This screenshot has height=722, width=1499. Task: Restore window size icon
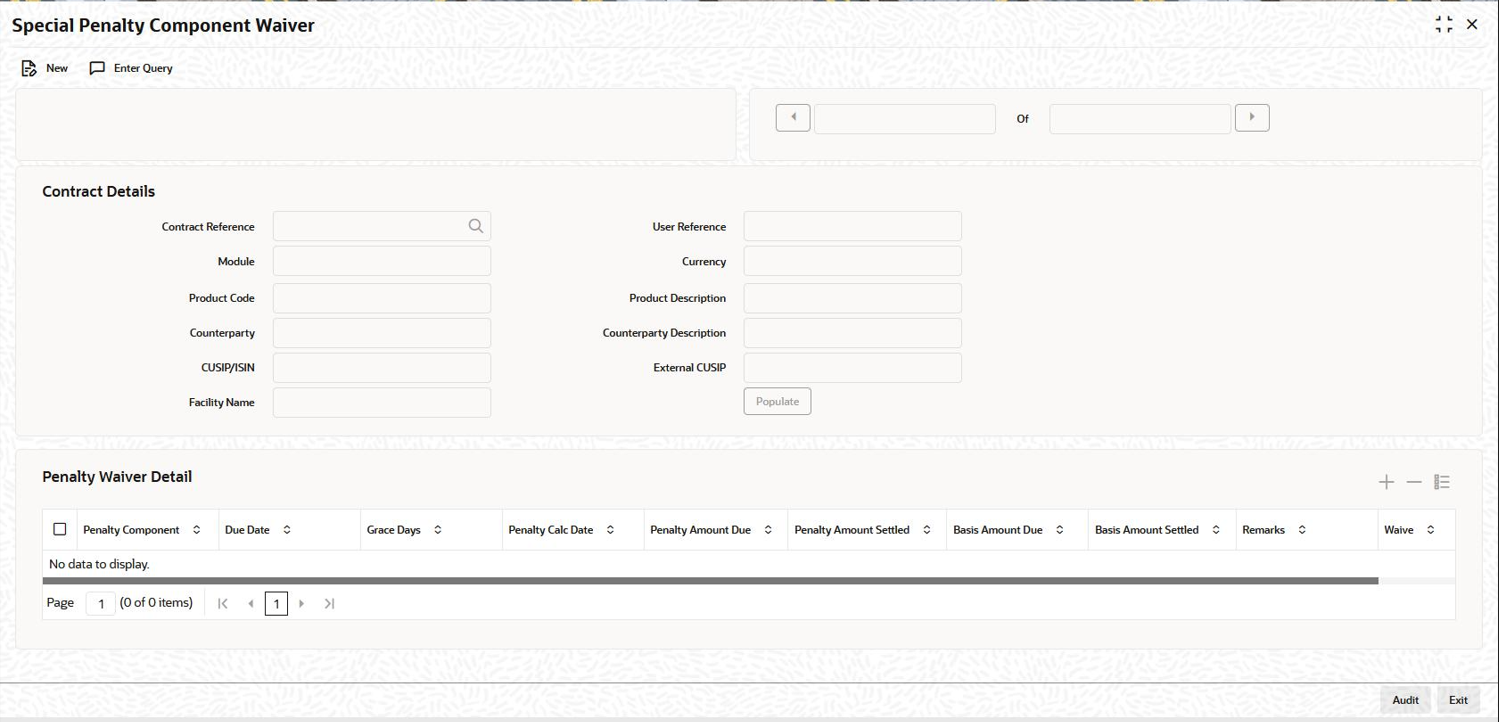click(x=1444, y=25)
